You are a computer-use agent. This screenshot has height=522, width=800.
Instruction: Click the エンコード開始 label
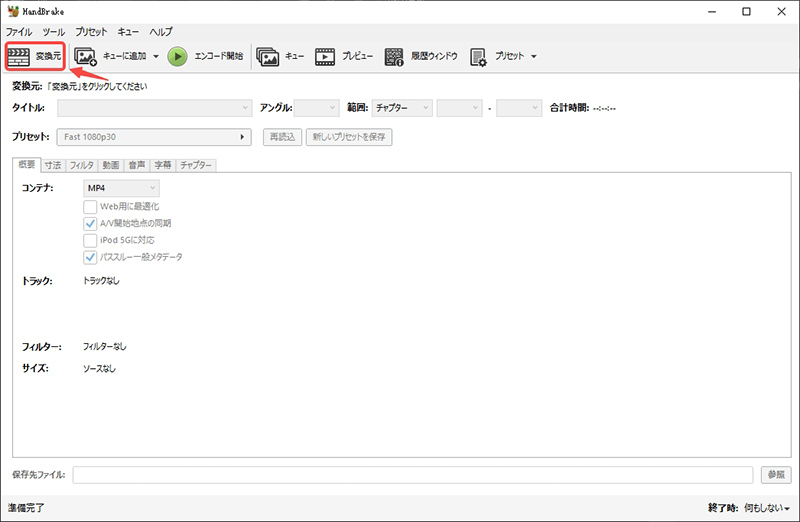[x=219, y=56]
